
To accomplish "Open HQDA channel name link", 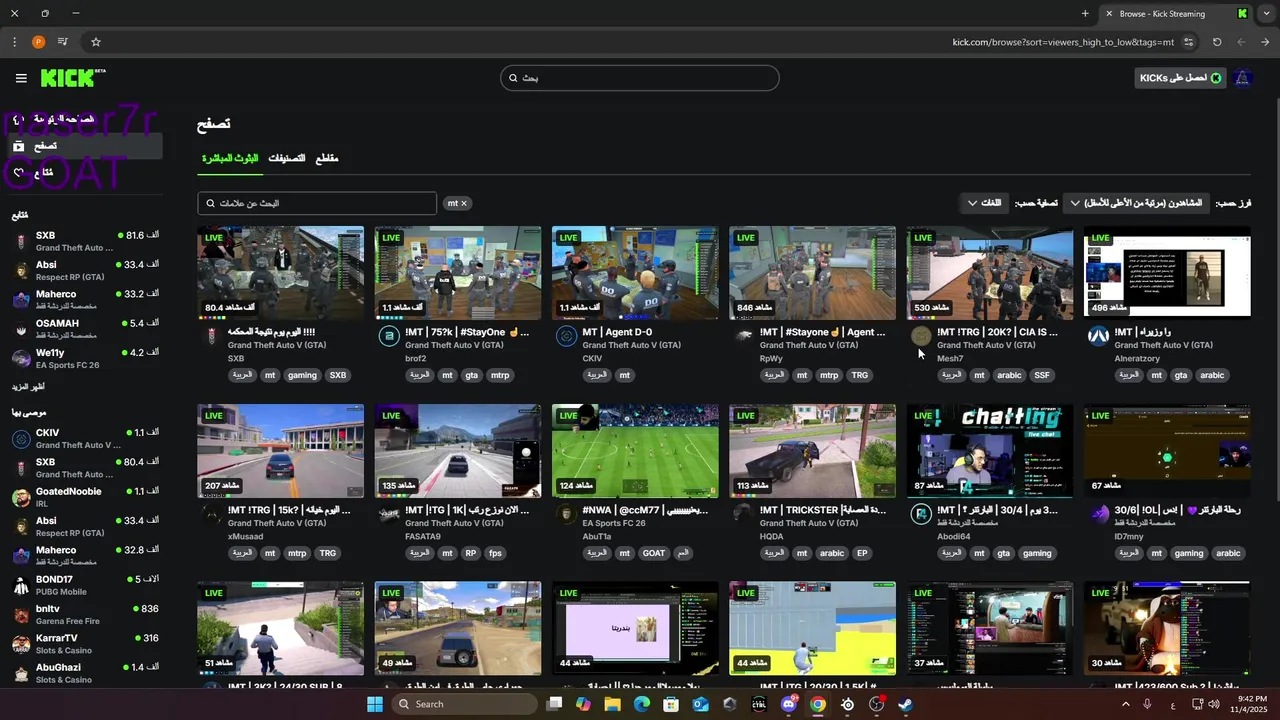I will [x=771, y=536].
